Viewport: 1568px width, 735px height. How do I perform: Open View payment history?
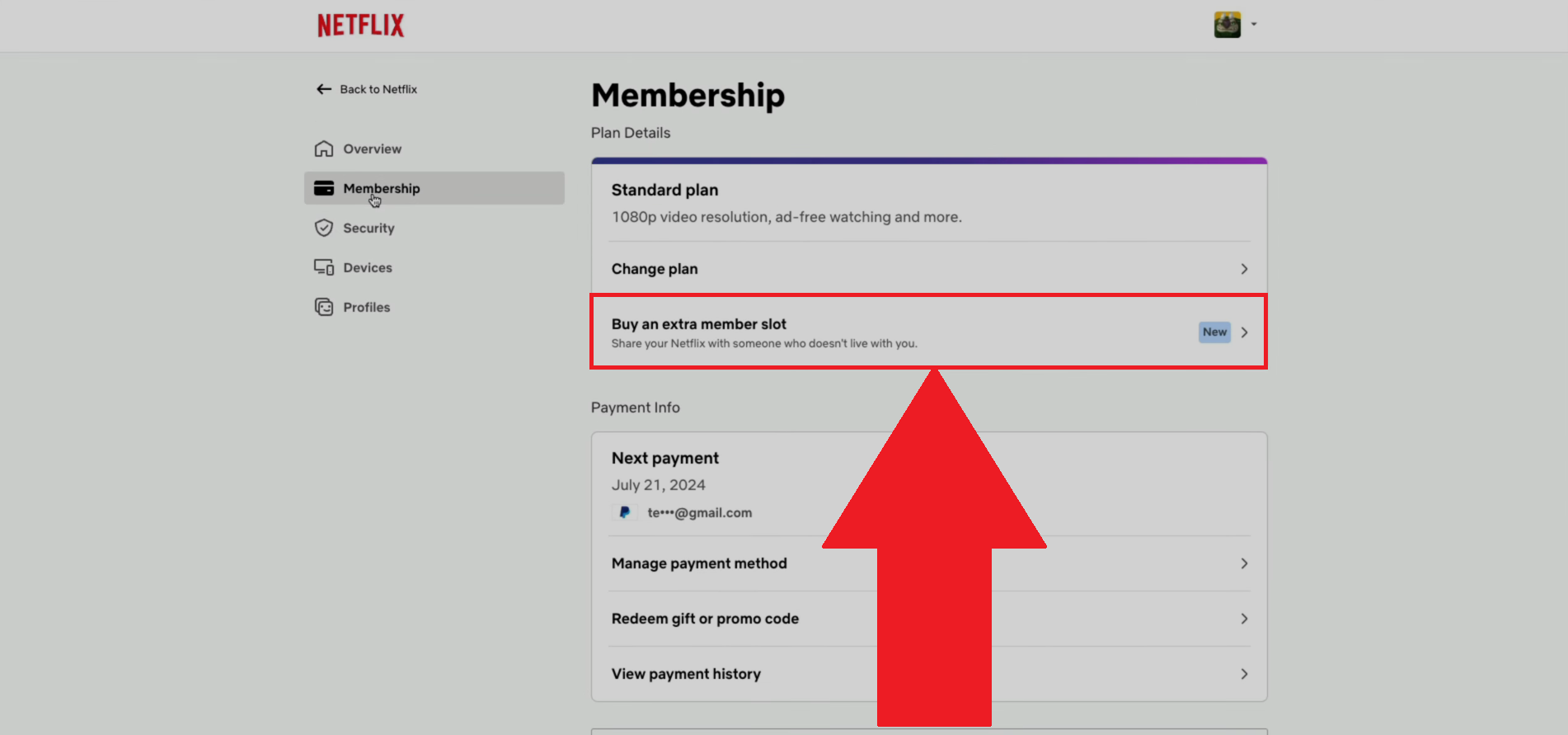point(686,675)
